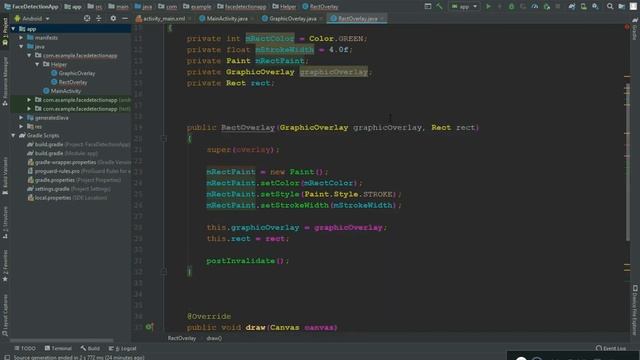640x360 pixels.
Task: Open the Structure side tab
Action: point(5,222)
